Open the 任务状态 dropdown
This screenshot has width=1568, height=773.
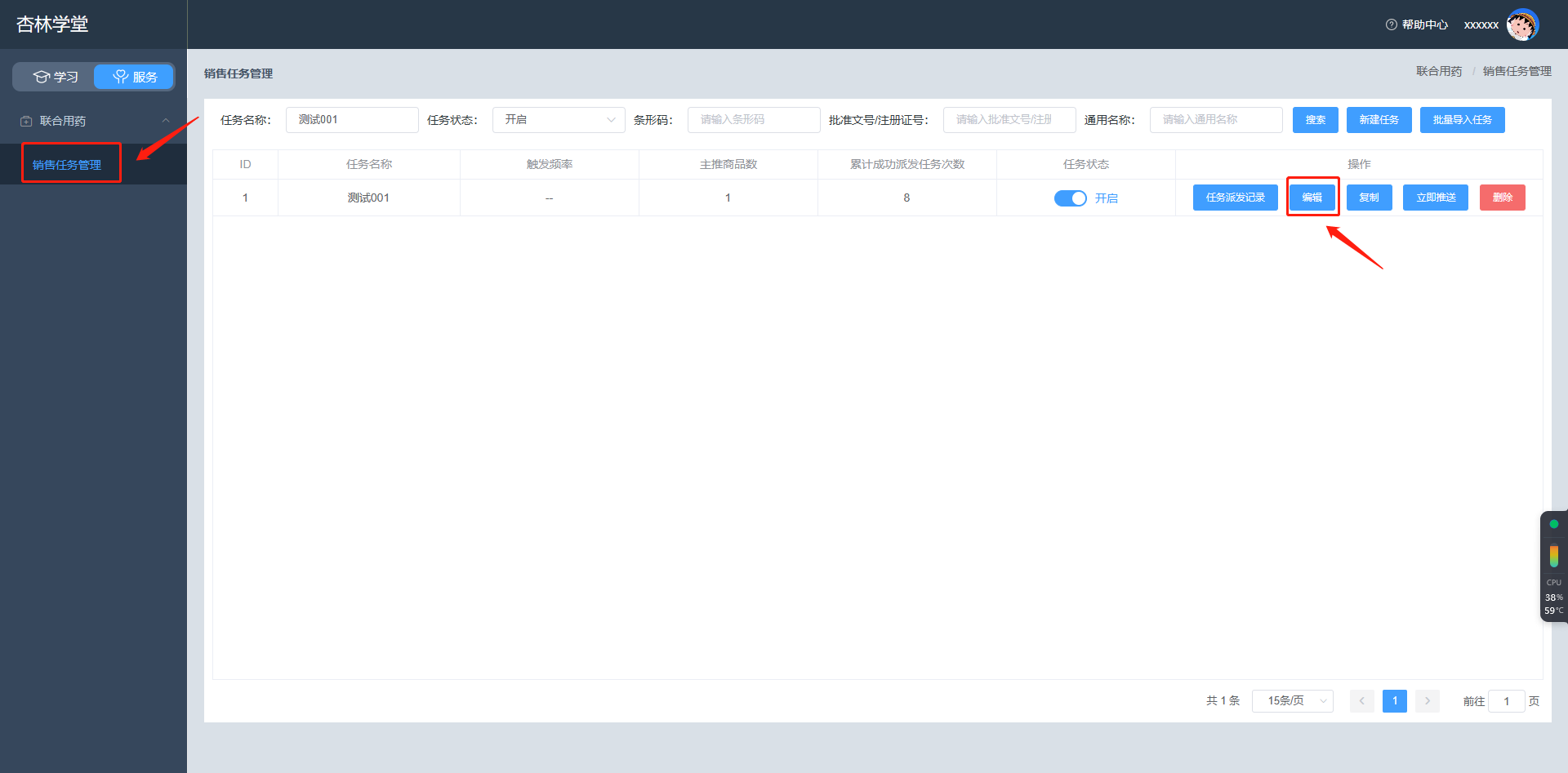pos(559,120)
